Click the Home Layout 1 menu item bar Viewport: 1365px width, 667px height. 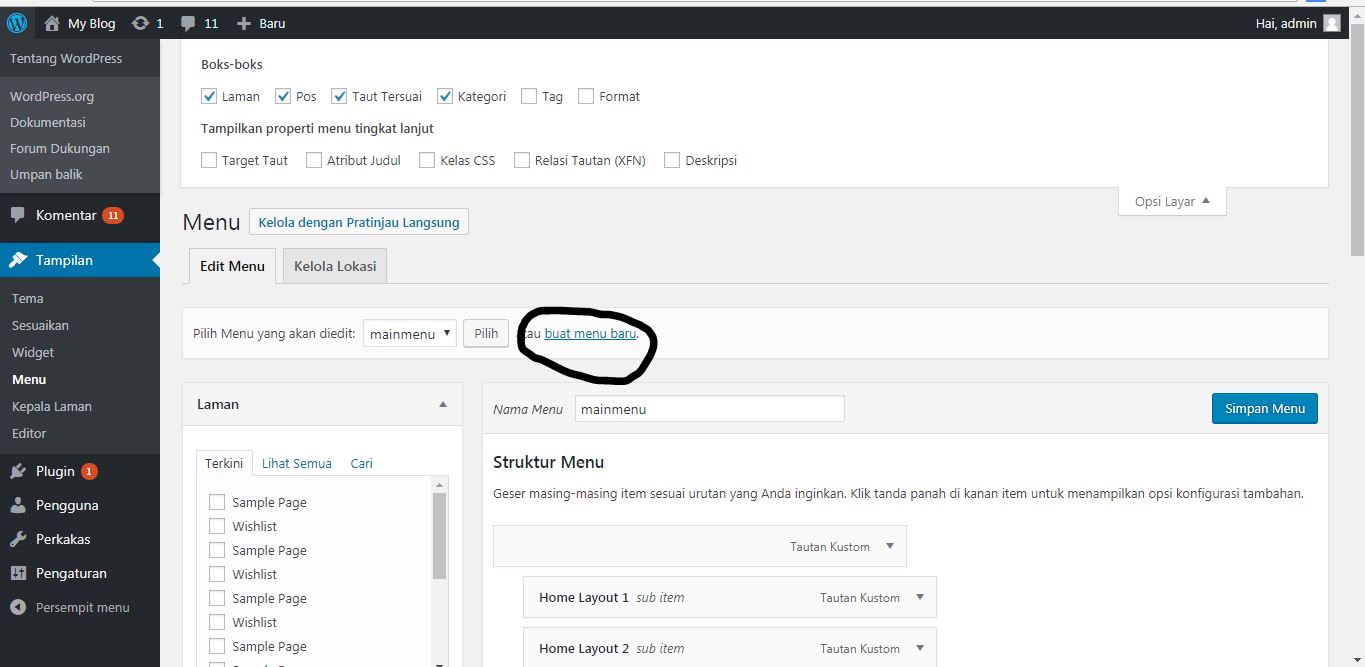[x=730, y=598]
